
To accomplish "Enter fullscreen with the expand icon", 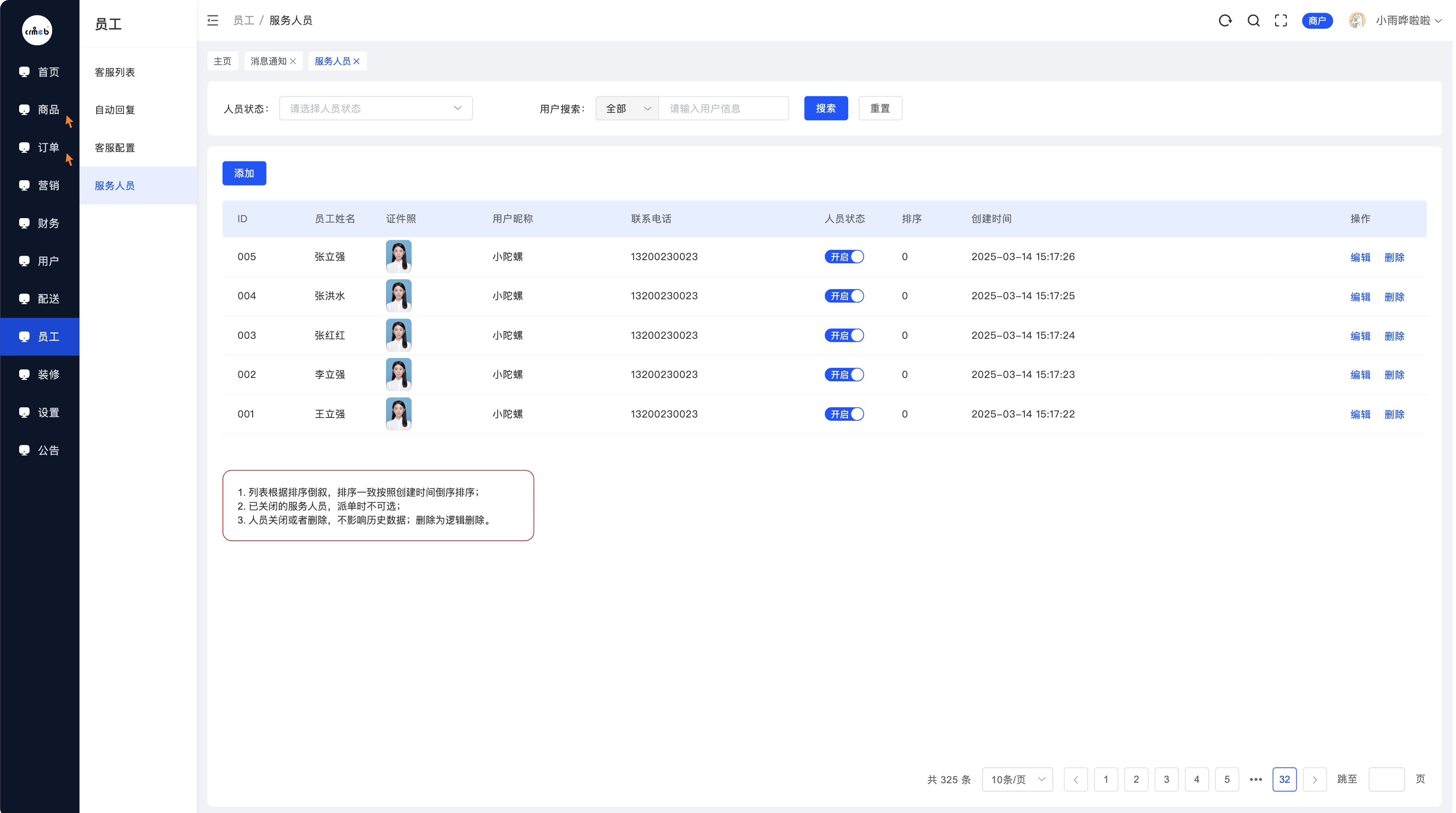I will pos(1282,21).
